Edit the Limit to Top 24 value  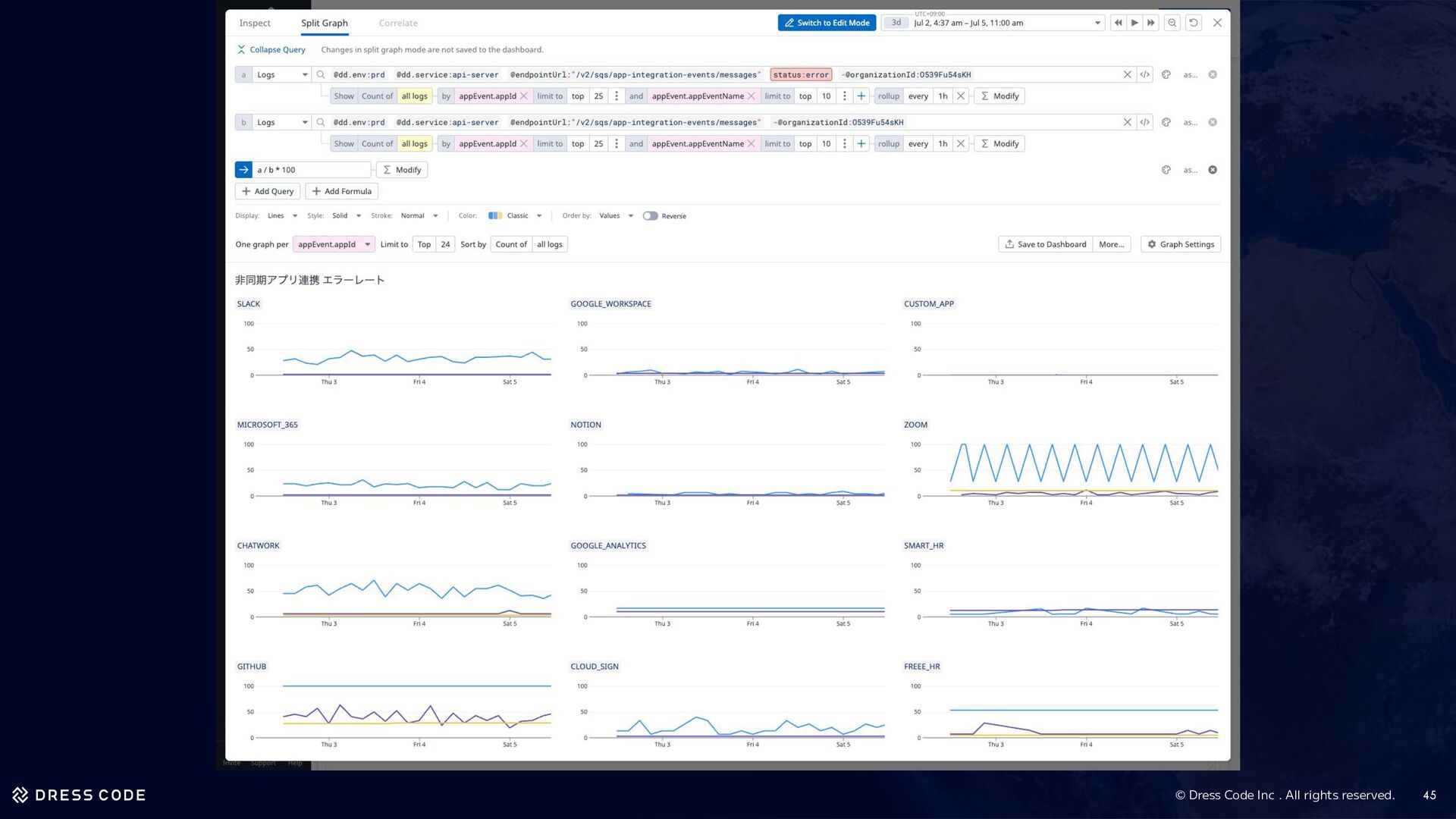(445, 244)
